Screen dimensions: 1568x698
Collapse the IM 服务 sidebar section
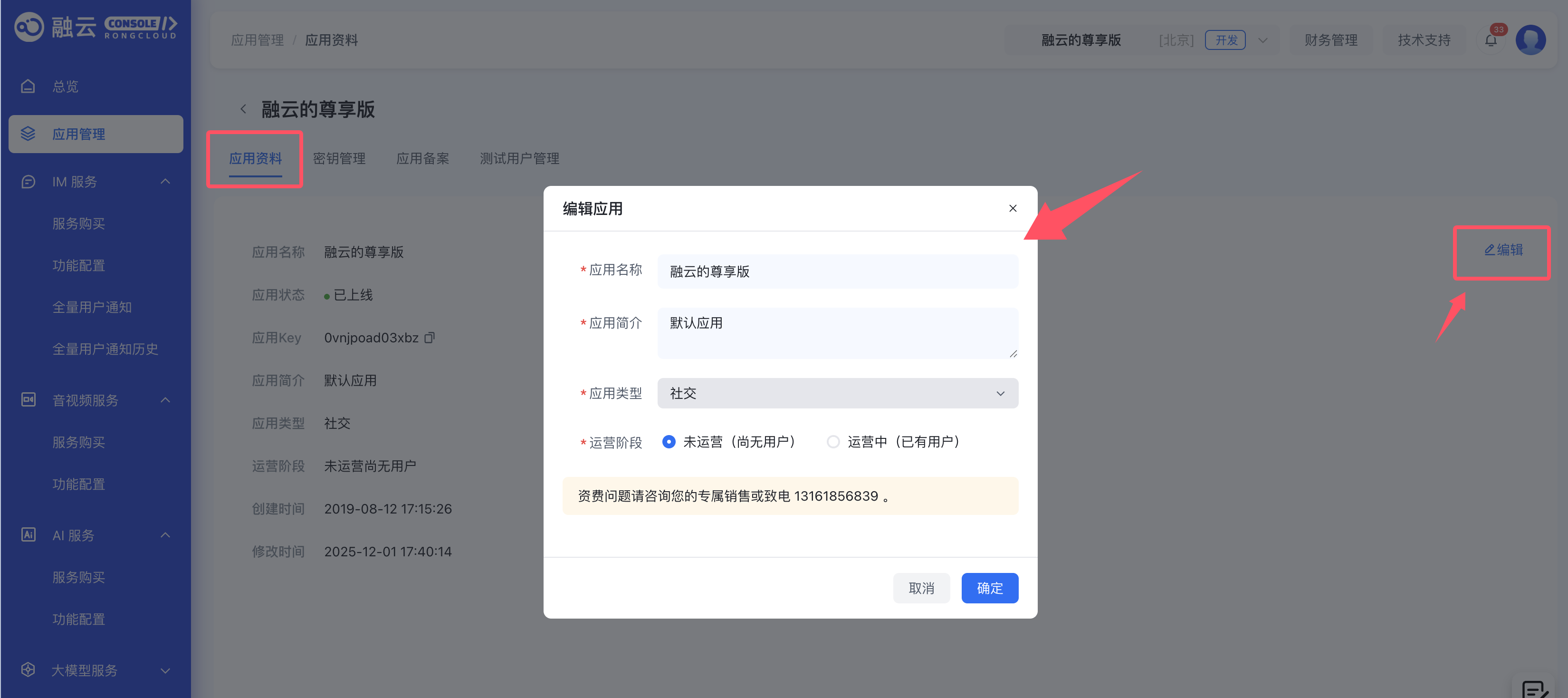[165, 182]
